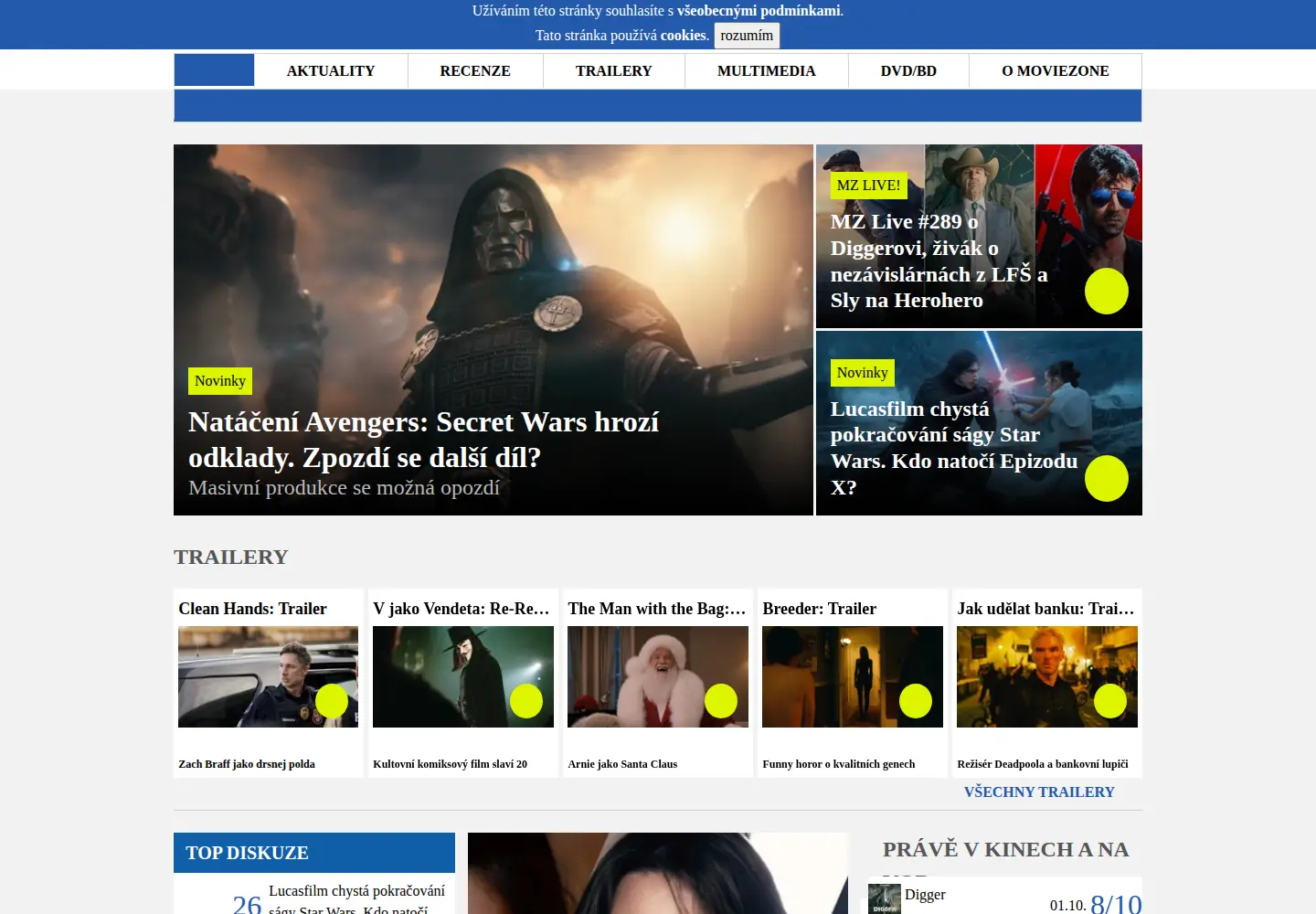Click the blue logo box in navigation
The height and width of the screenshot is (914, 1316).
click(214, 70)
